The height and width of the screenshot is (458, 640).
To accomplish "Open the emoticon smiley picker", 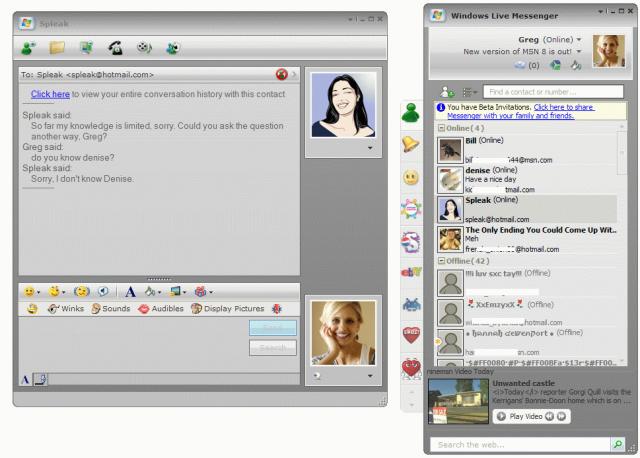I will (31, 291).
